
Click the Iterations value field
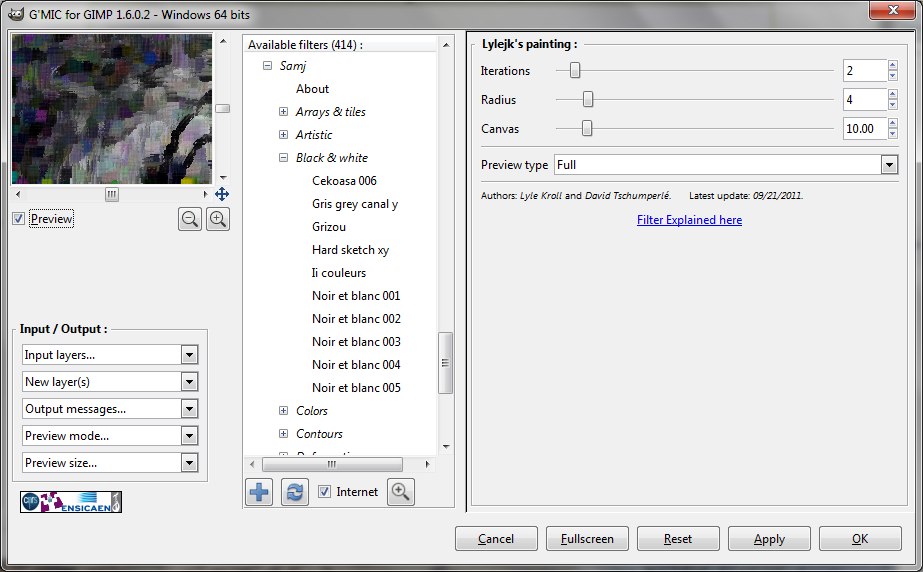(865, 71)
